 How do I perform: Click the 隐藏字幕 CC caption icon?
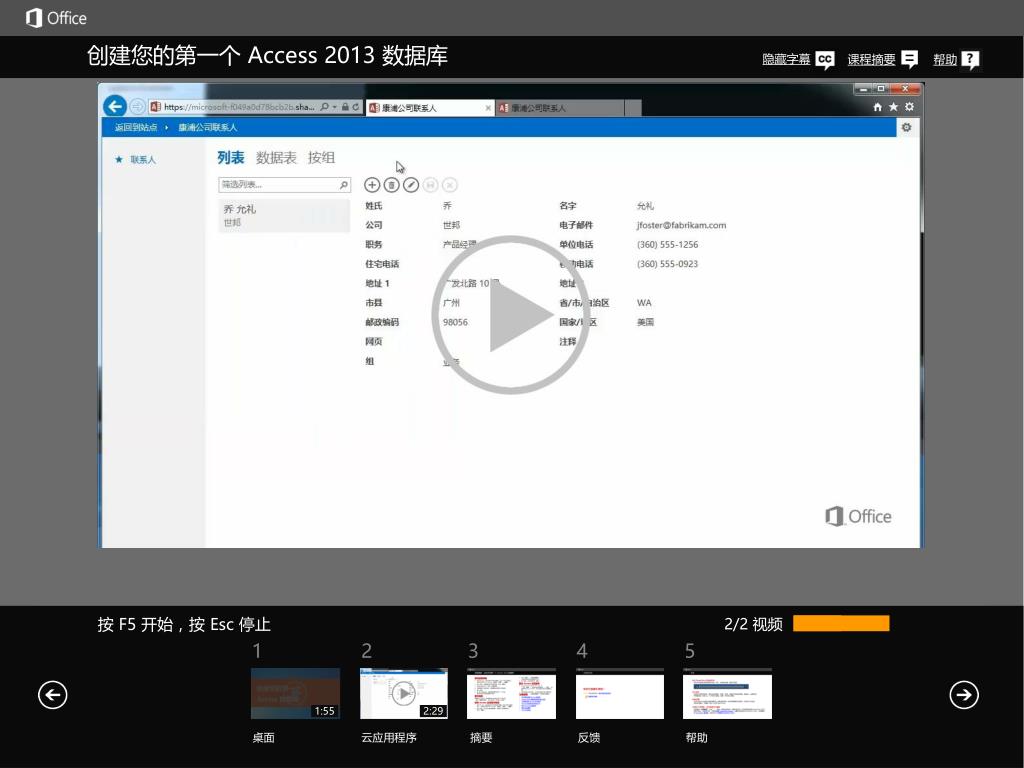(825, 60)
